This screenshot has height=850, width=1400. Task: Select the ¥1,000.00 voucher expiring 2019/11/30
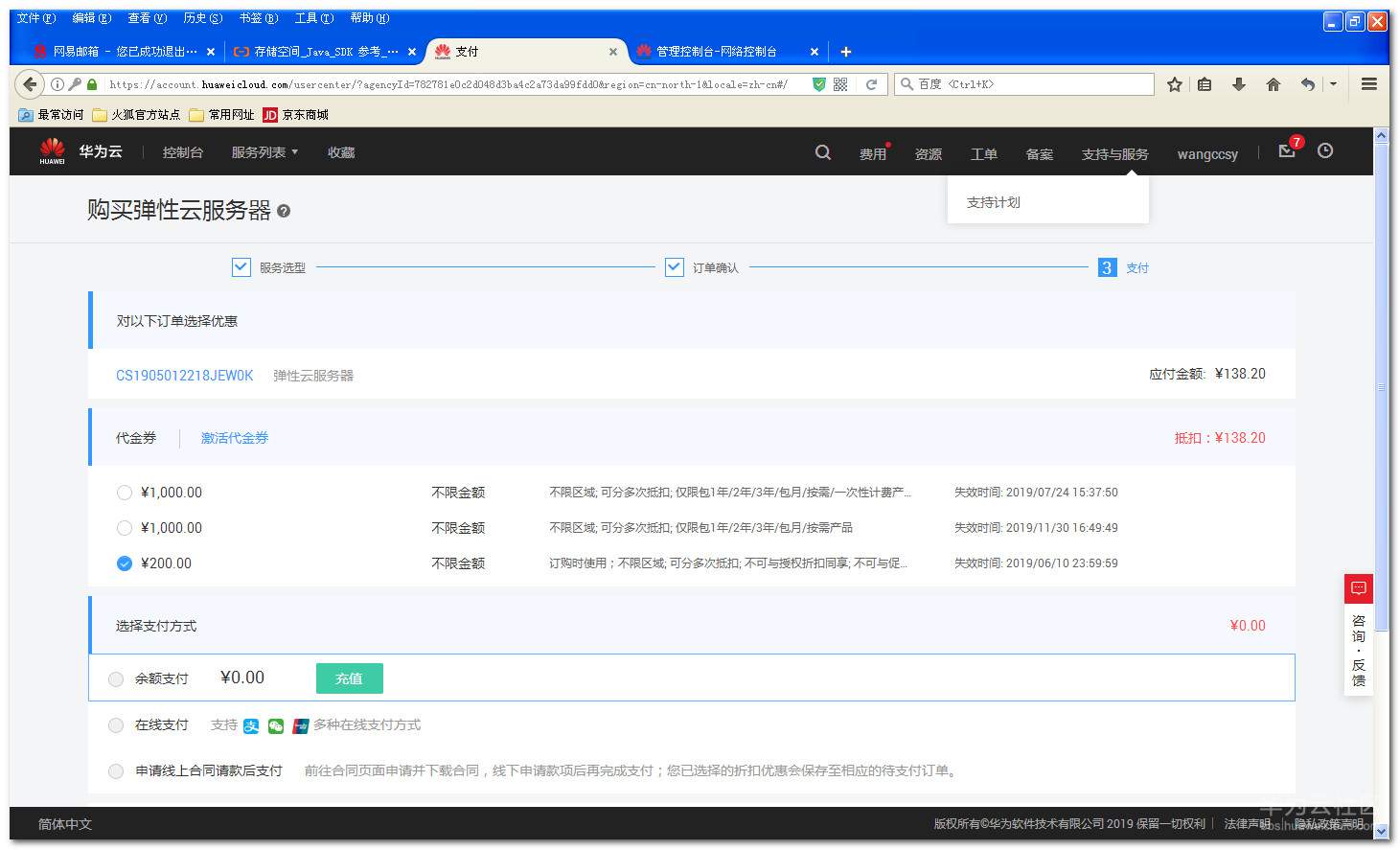pyautogui.click(x=125, y=528)
